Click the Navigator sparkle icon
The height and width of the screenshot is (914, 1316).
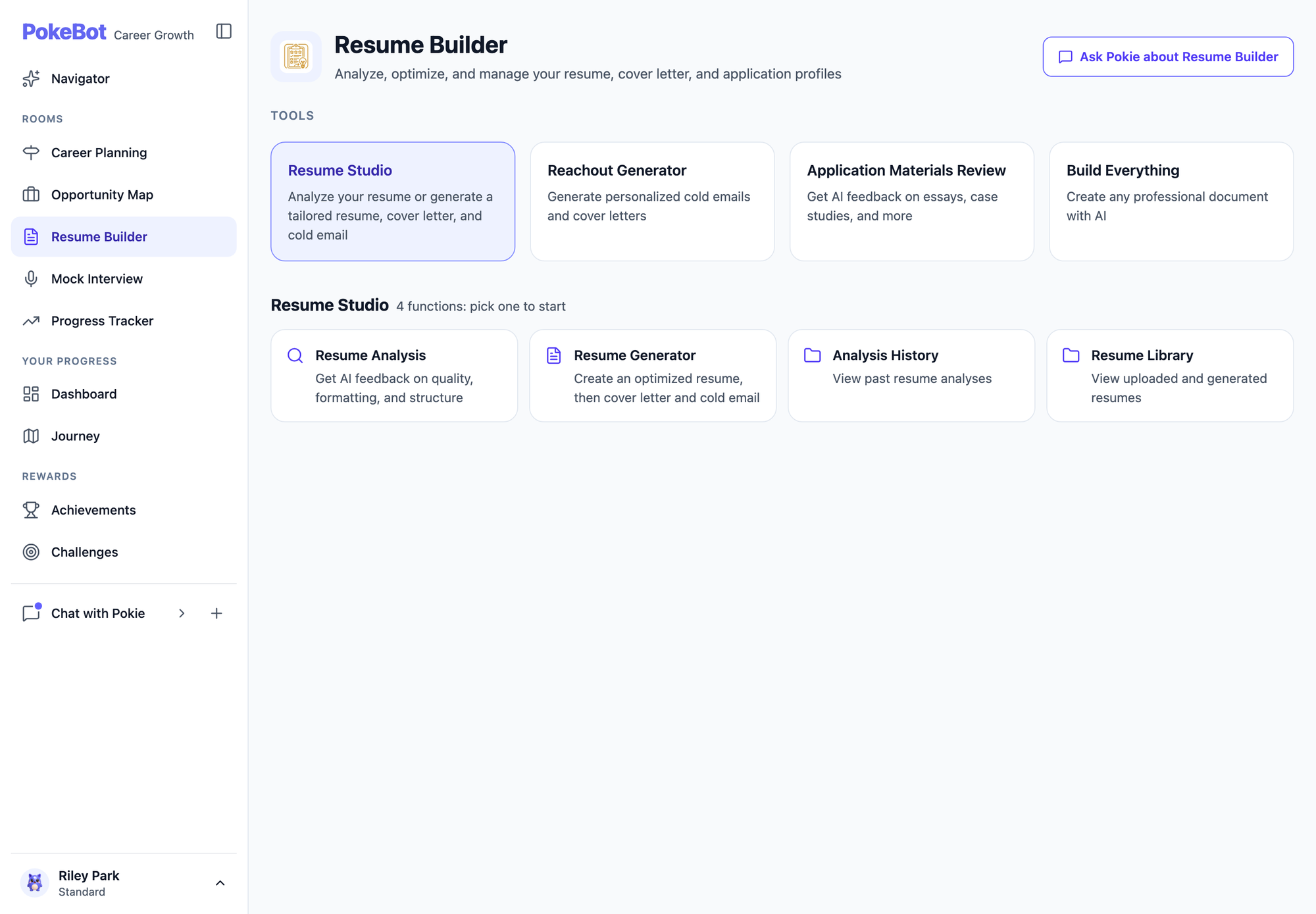coord(31,78)
